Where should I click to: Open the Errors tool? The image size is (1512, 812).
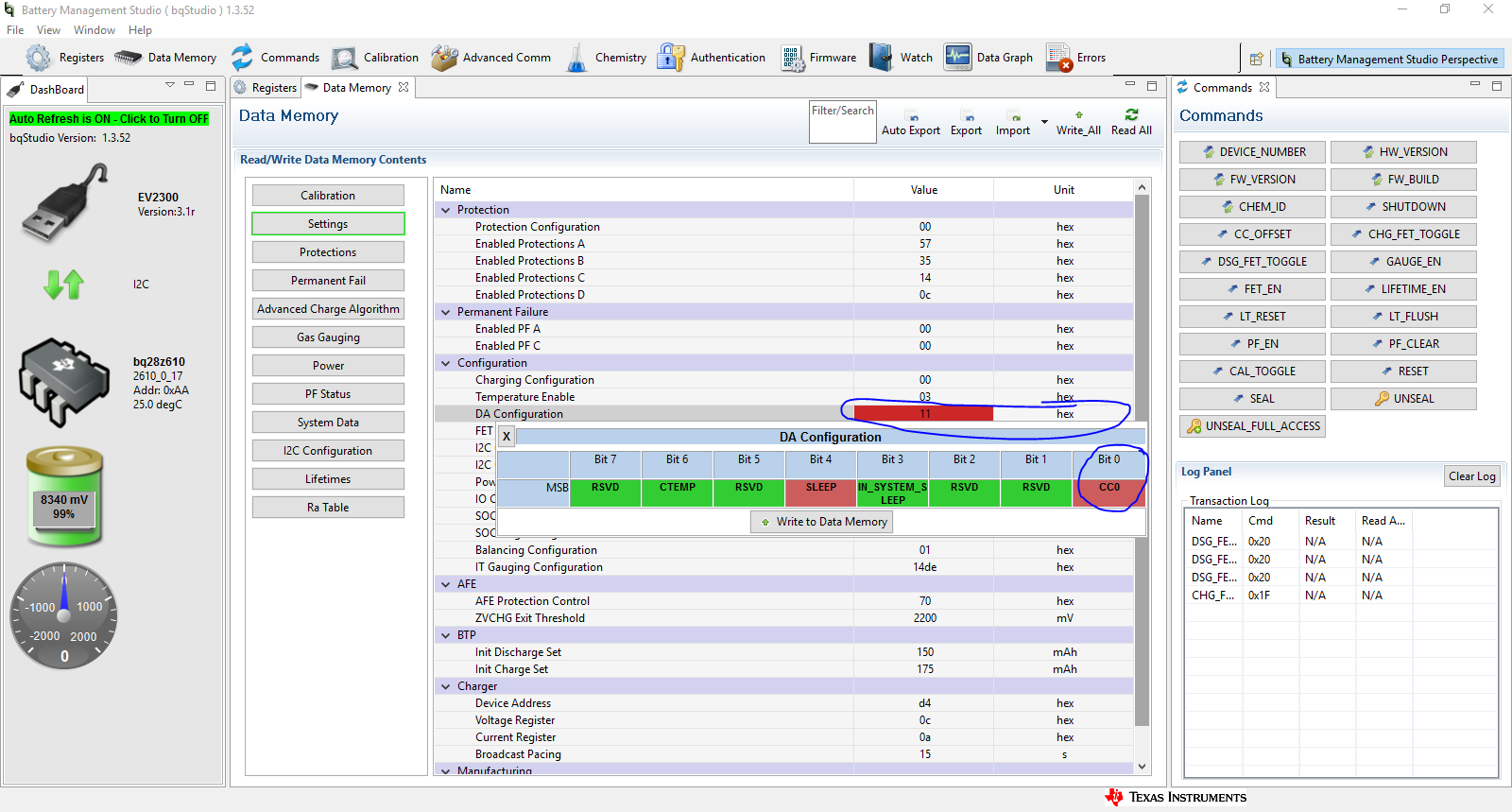(x=1075, y=58)
